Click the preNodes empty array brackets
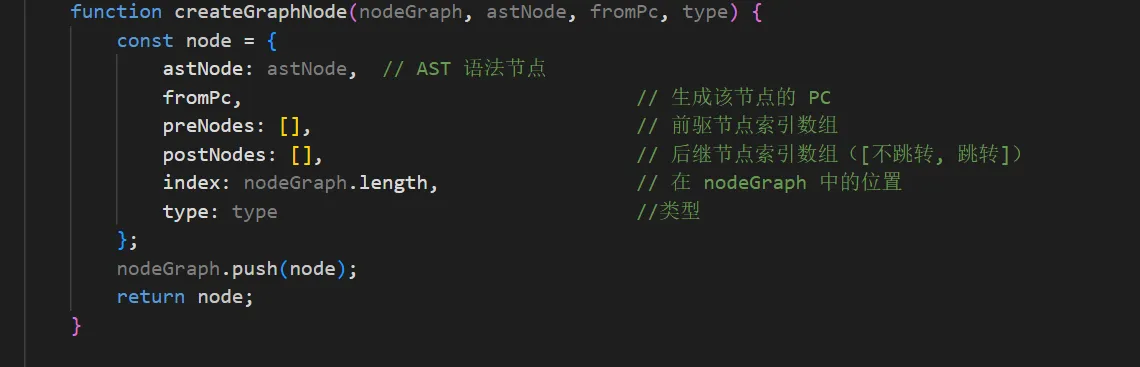This screenshot has width=1140, height=367. pos(289,126)
